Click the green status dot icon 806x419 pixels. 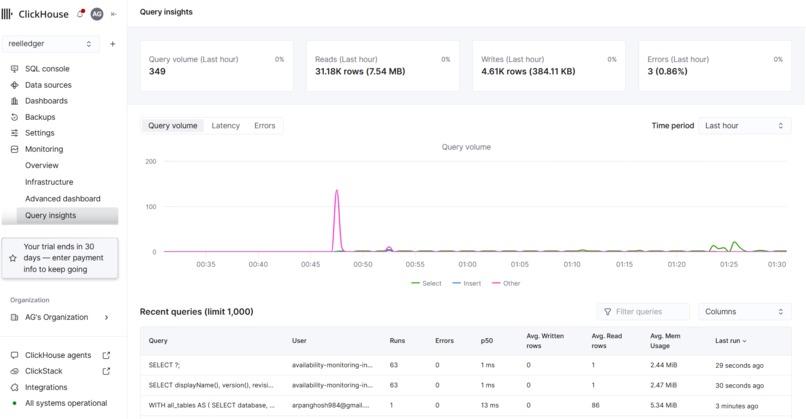click(x=14, y=403)
